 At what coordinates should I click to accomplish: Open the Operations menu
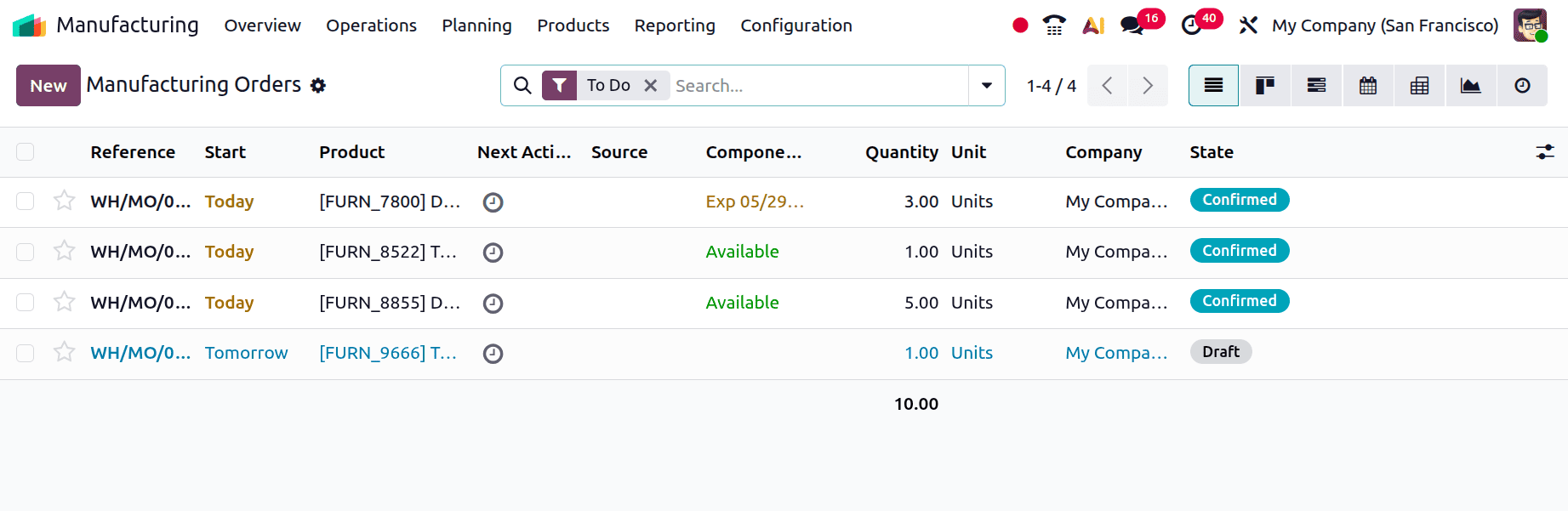tap(371, 26)
